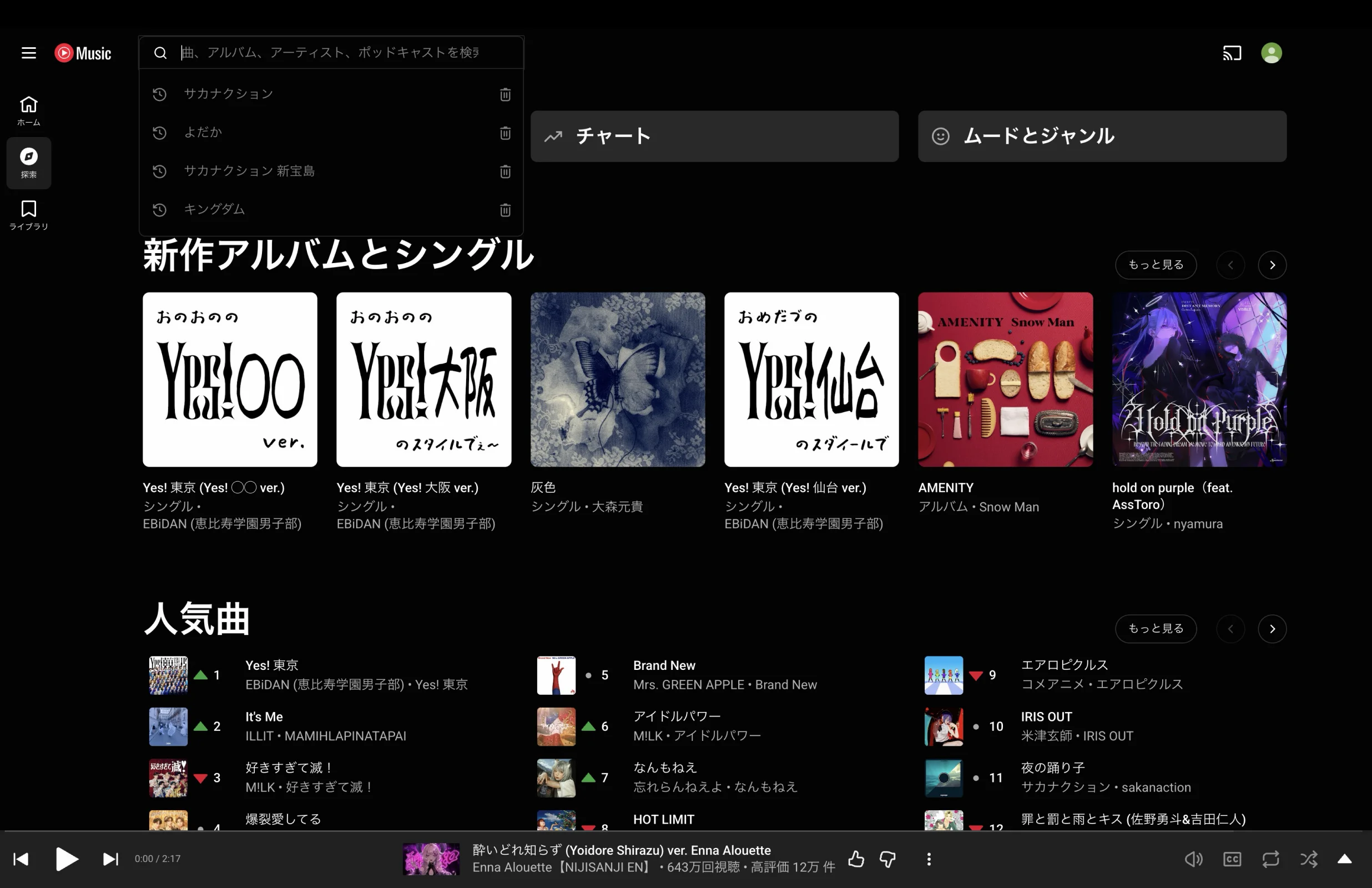This screenshot has width=1372, height=888.
Task: Open the 灰色 butterfly album cover
Action: 617,380
